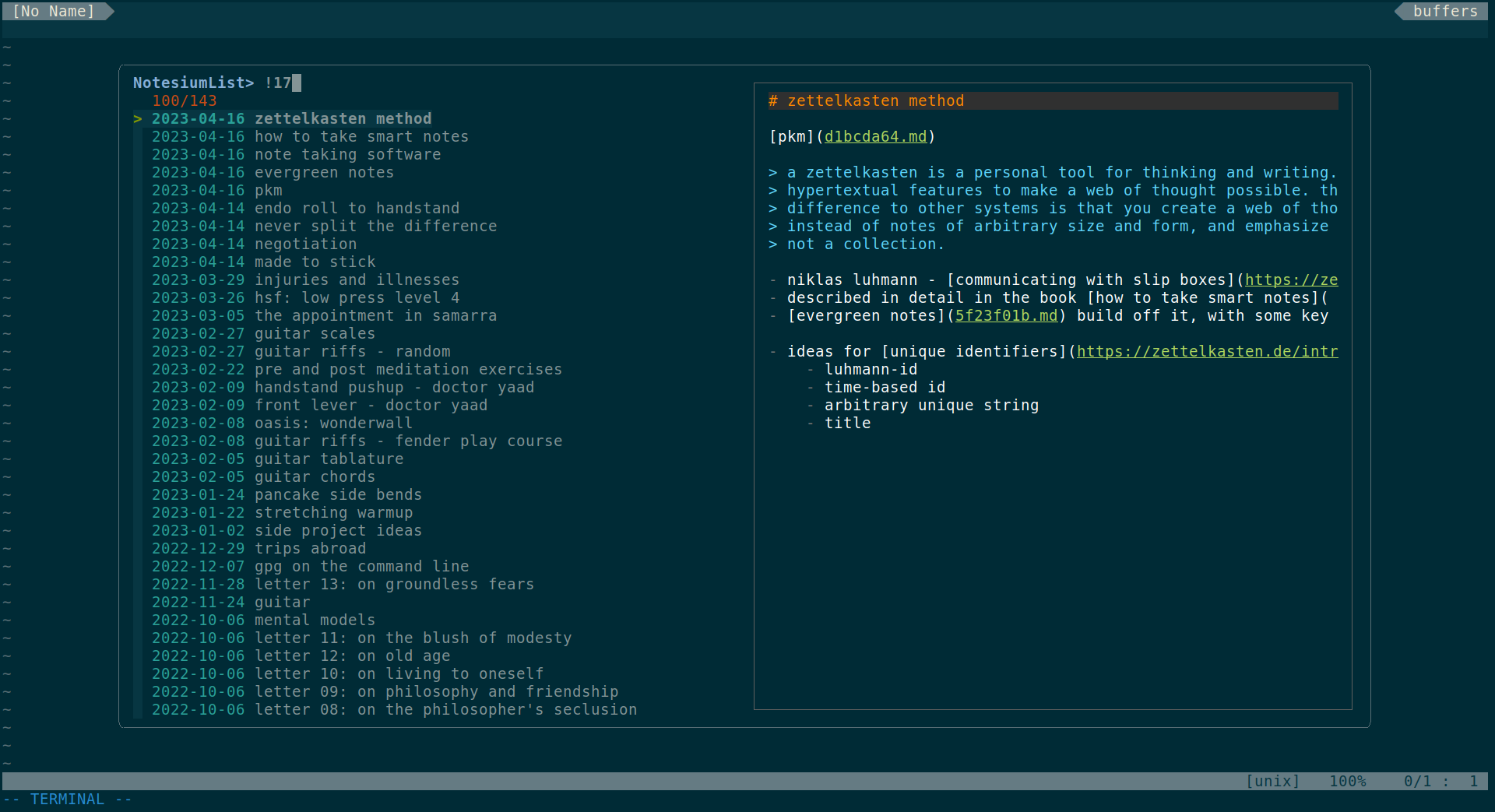This screenshot has height=812, width=1495.
Task: Click the selection arrow next to zettelkasten method
Action: click(x=138, y=118)
